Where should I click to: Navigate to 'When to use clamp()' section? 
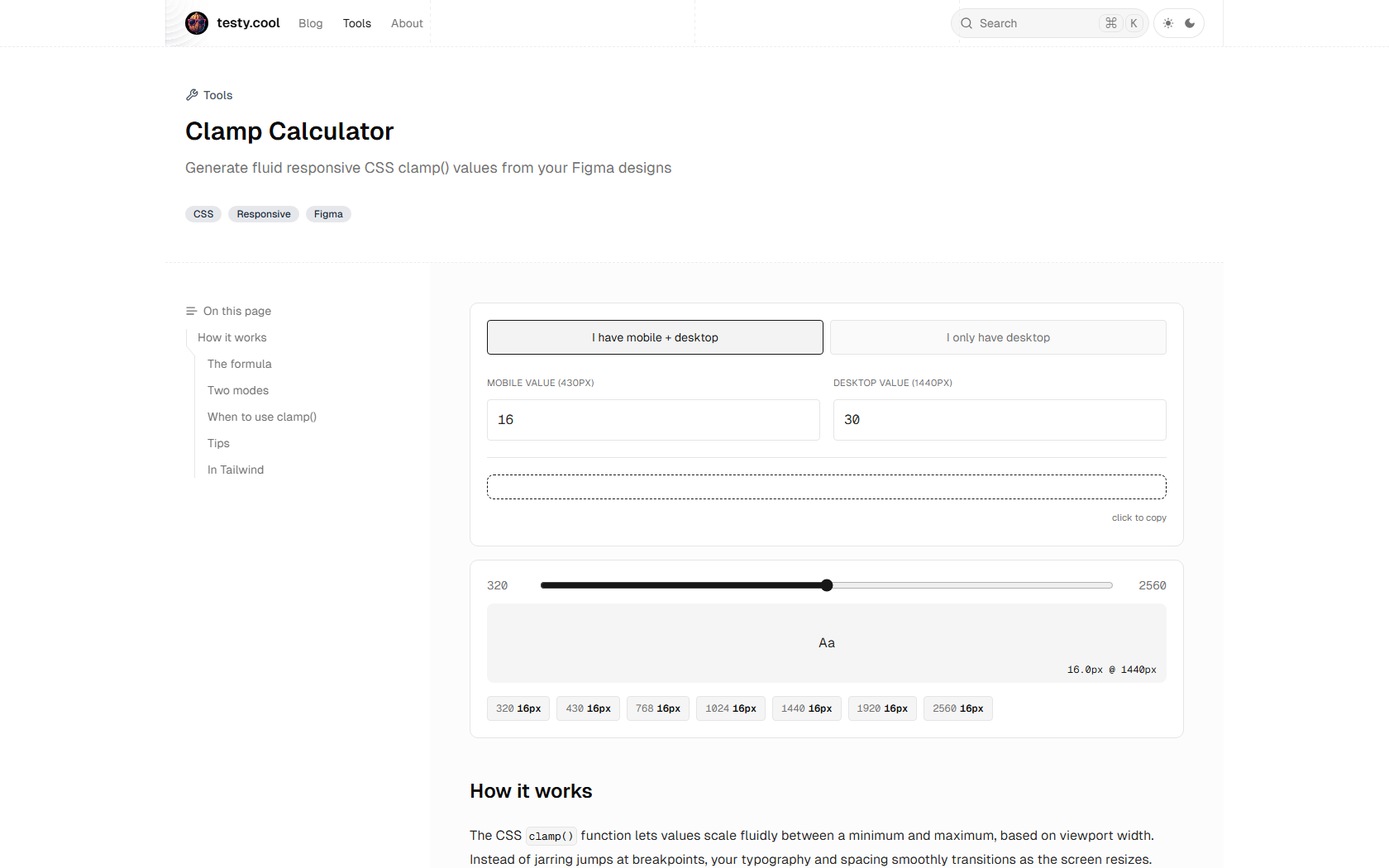(262, 417)
